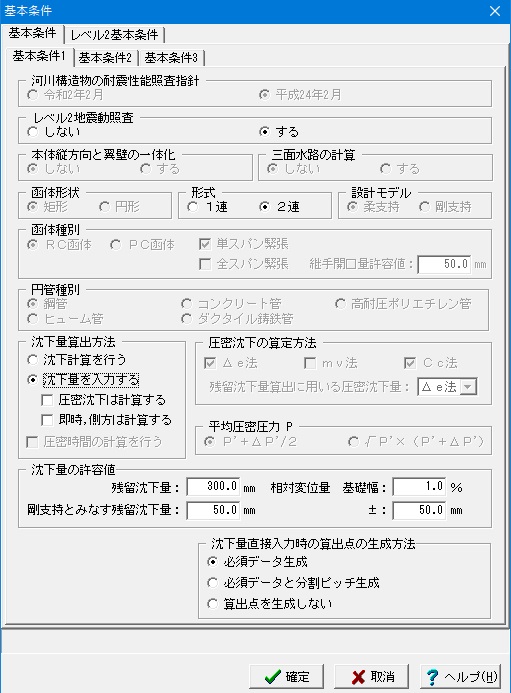Click the ± 50.0 mm input field

[419, 510]
